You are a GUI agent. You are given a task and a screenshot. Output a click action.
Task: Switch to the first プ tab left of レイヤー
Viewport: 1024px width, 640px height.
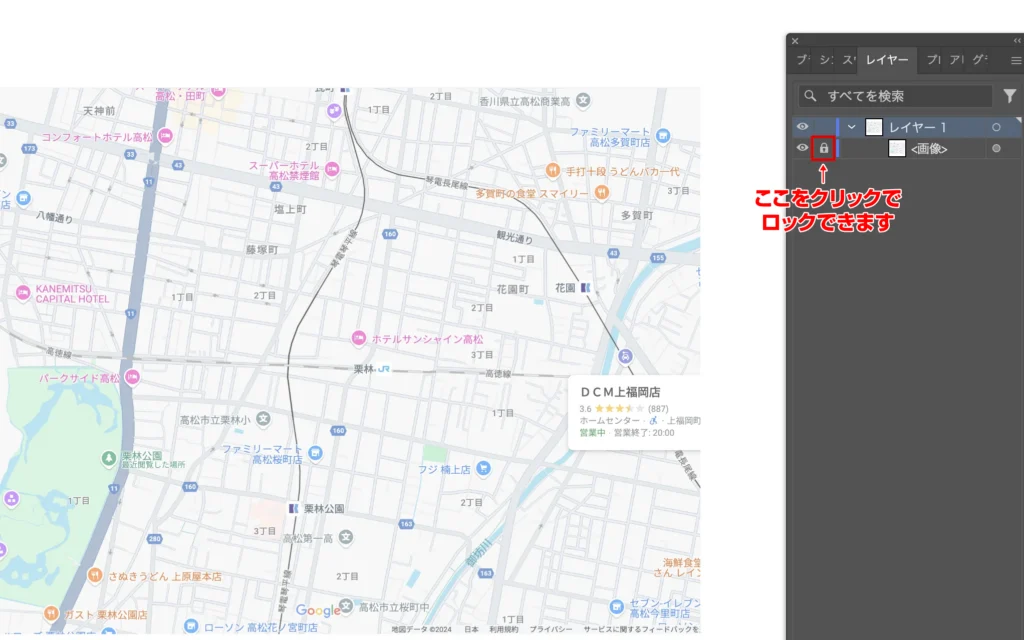[802, 61]
